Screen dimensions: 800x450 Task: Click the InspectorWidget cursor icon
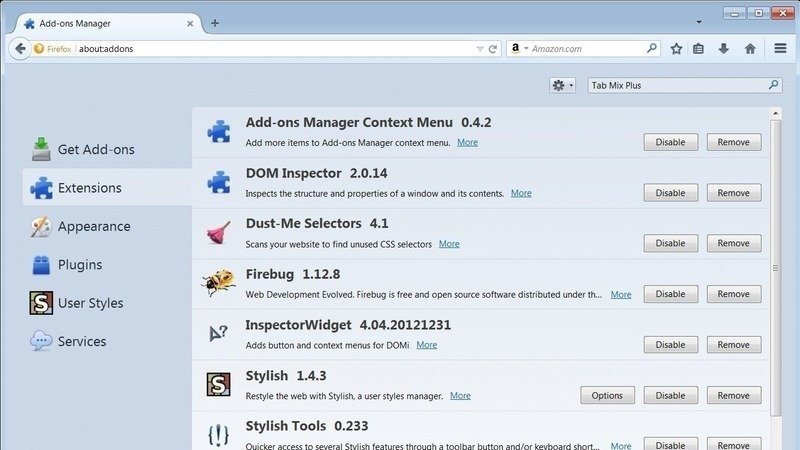218,334
